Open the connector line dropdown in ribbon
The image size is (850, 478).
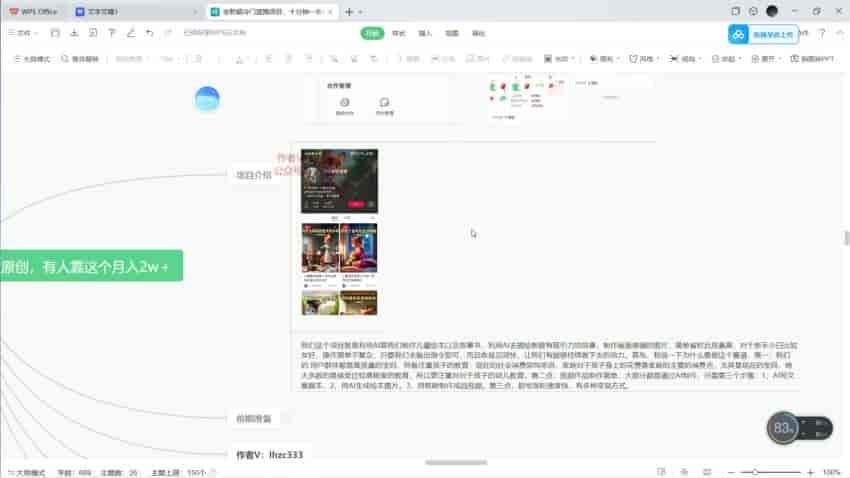(x=685, y=59)
